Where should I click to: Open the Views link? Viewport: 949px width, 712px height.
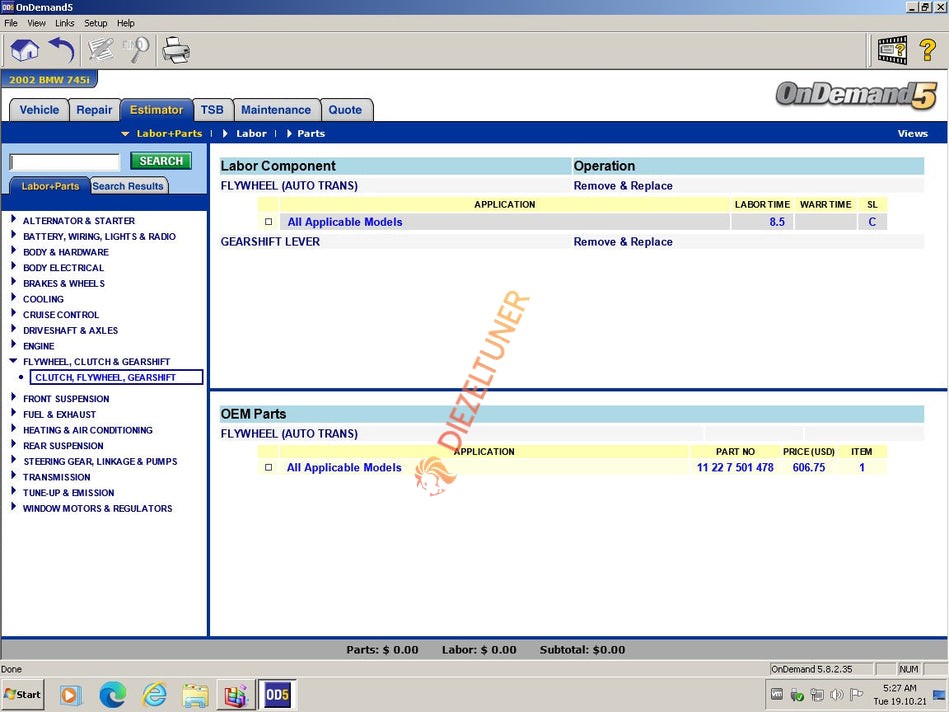(913, 133)
